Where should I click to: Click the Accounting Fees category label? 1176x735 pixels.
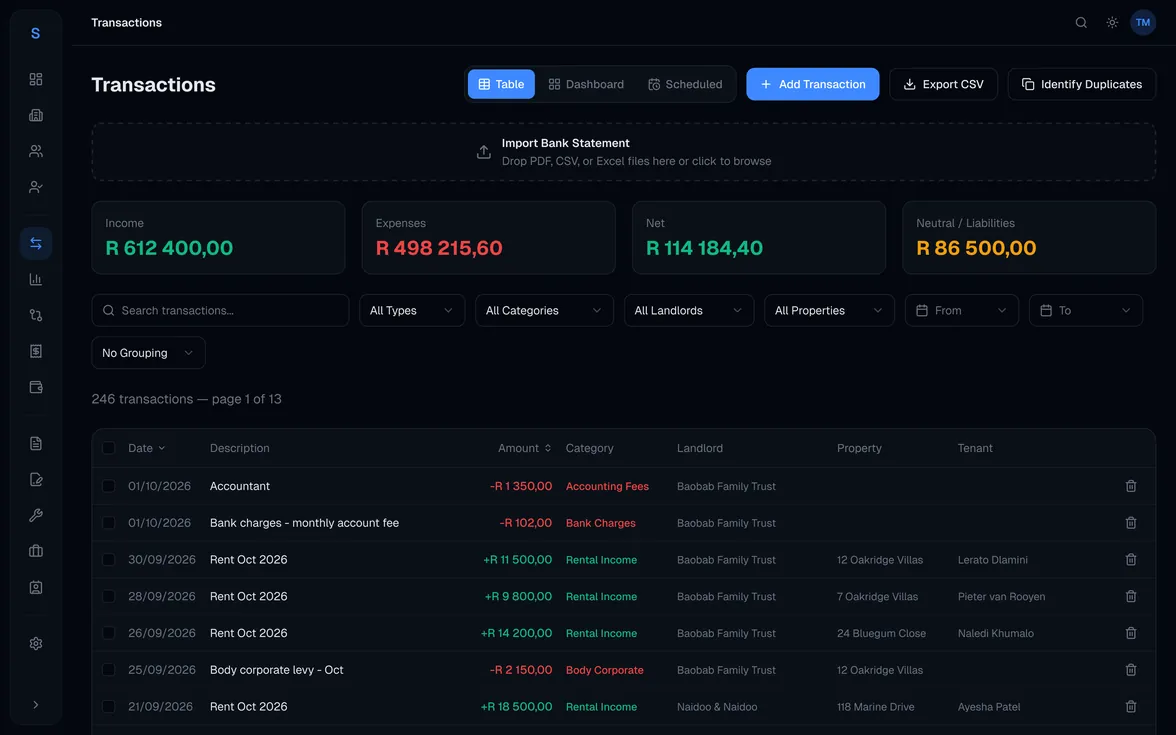tap(607, 486)
